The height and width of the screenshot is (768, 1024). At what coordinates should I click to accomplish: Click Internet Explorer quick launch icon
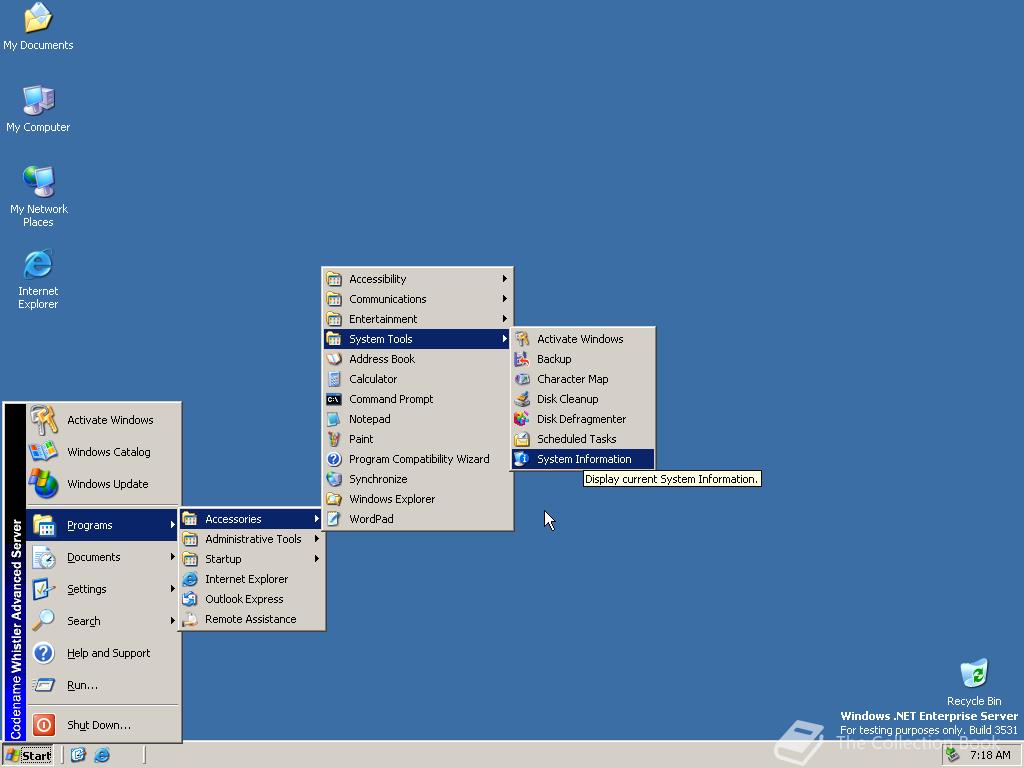[x=102, y=756]
